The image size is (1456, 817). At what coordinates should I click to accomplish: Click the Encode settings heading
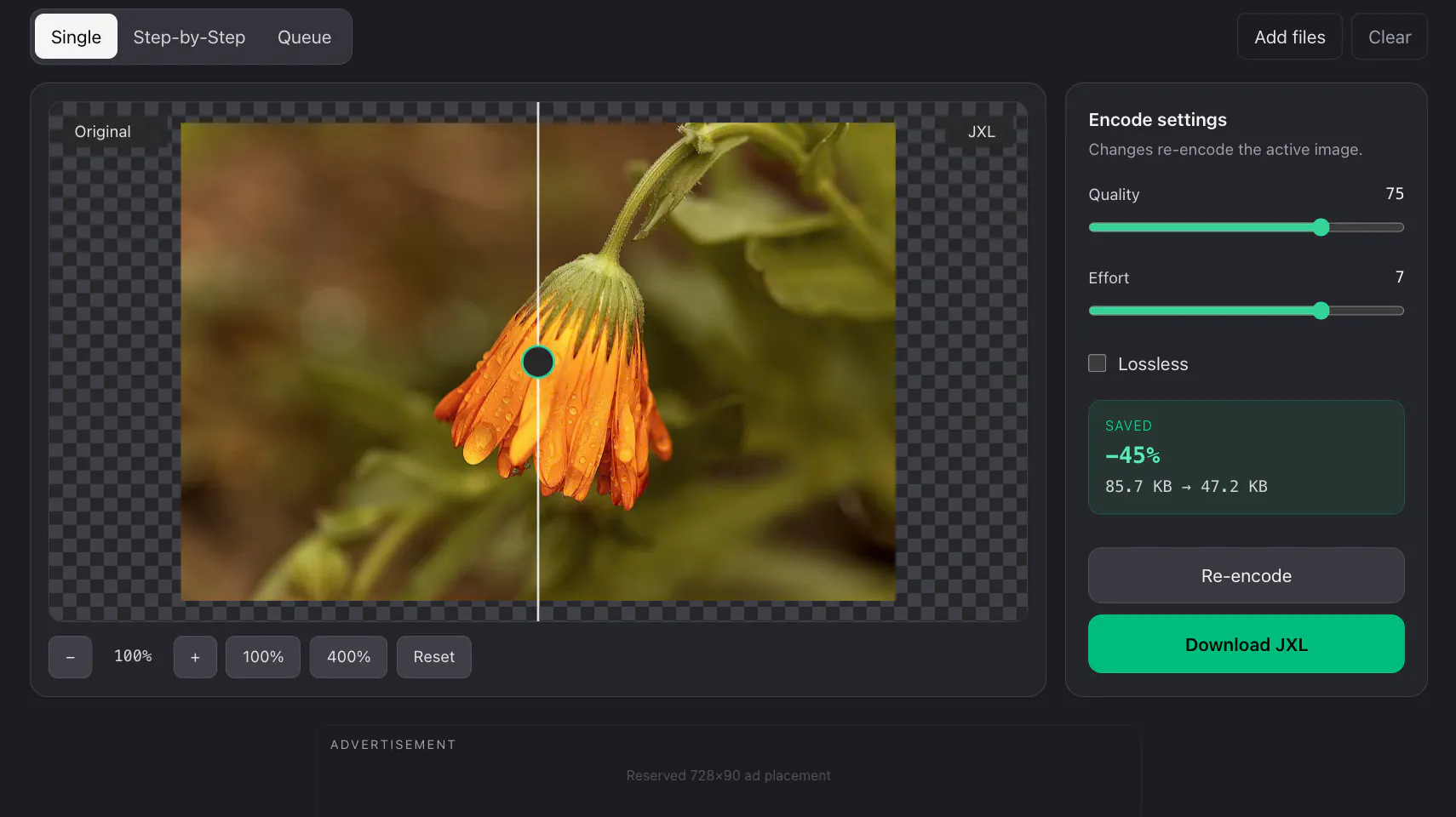pos(1157,119)
